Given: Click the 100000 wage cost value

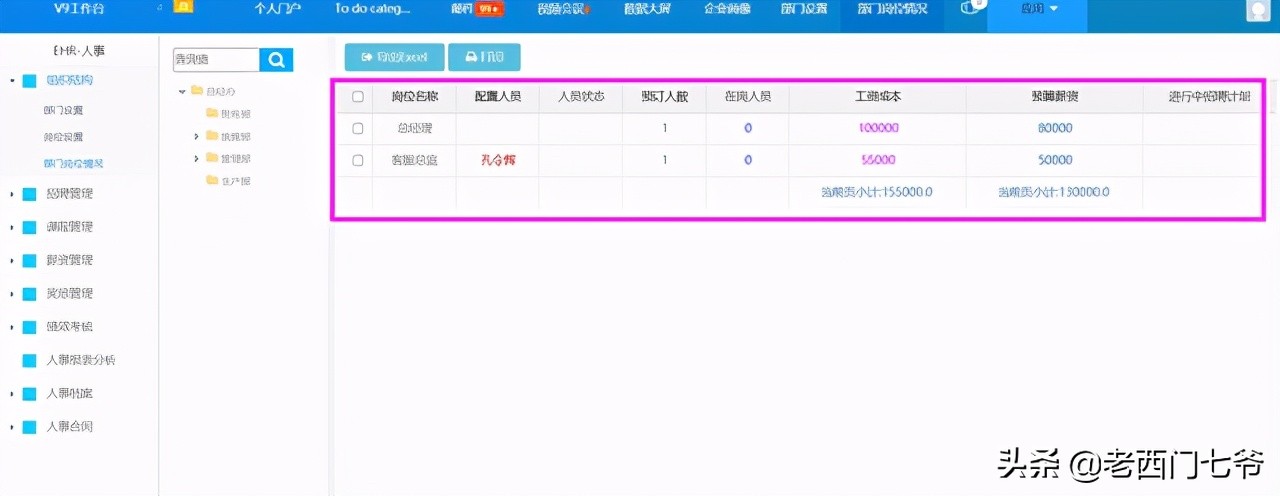Looking at the screenshot, I should (x=879, y=128).
